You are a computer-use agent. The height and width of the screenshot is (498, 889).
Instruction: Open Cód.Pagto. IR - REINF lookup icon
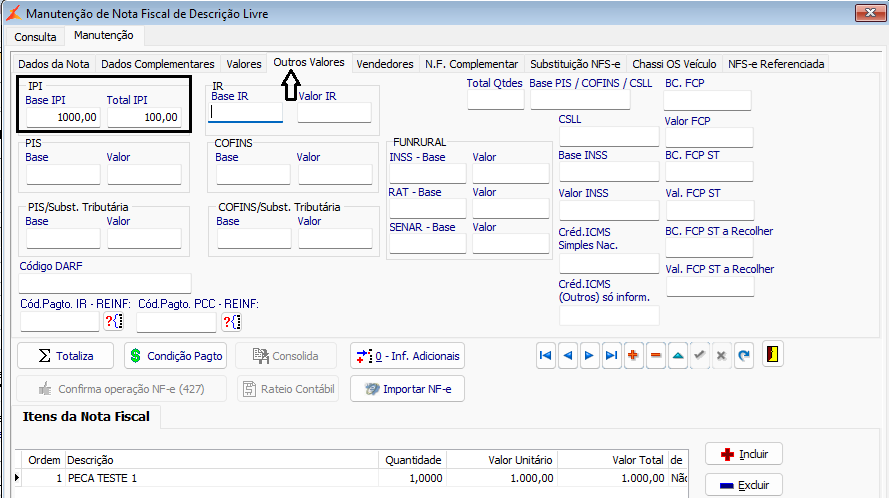pyautogui.click(x=113, y=322)
